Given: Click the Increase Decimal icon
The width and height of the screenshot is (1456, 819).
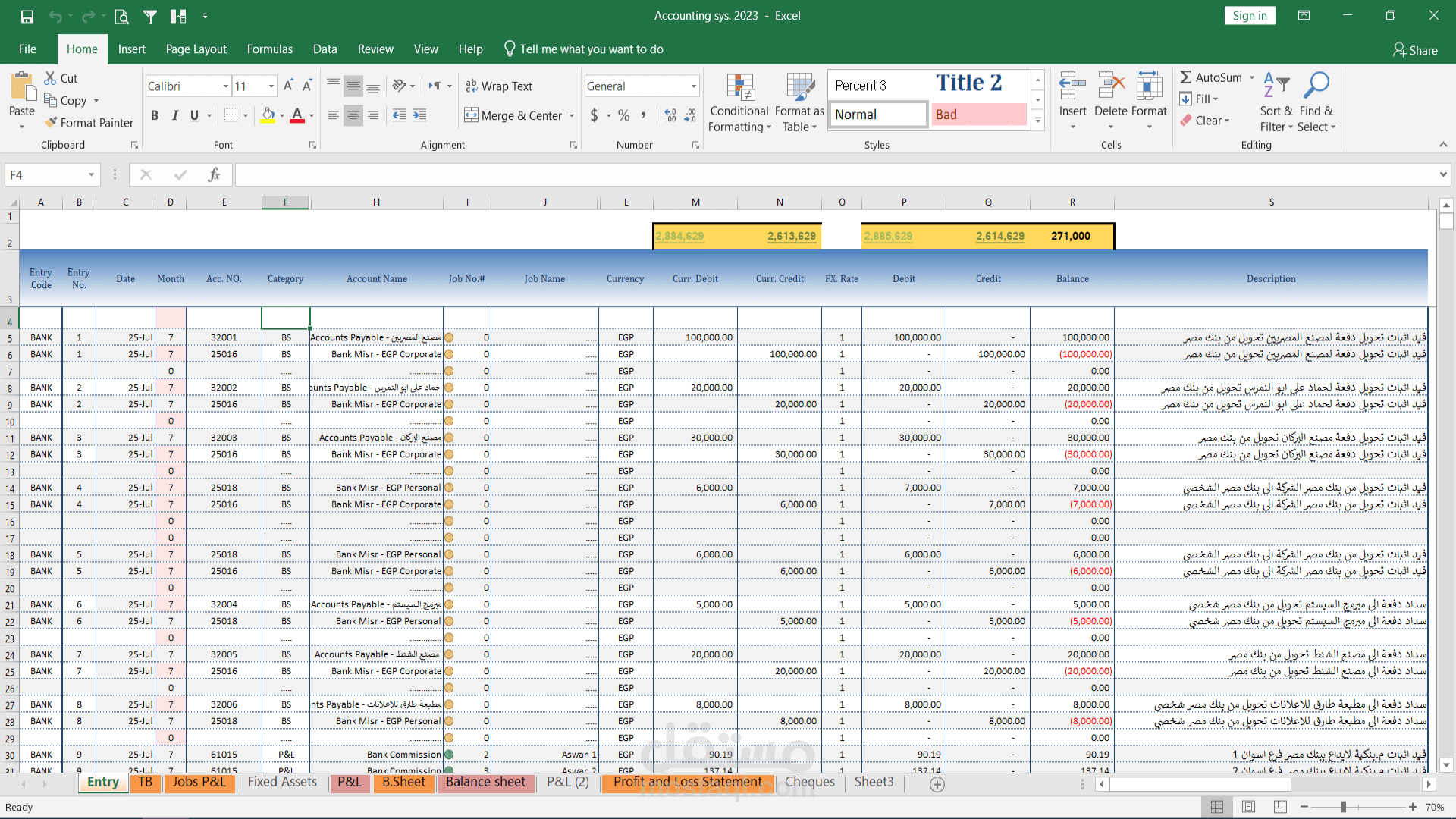Looking at the screenshot, I should [x=670, y=115].
